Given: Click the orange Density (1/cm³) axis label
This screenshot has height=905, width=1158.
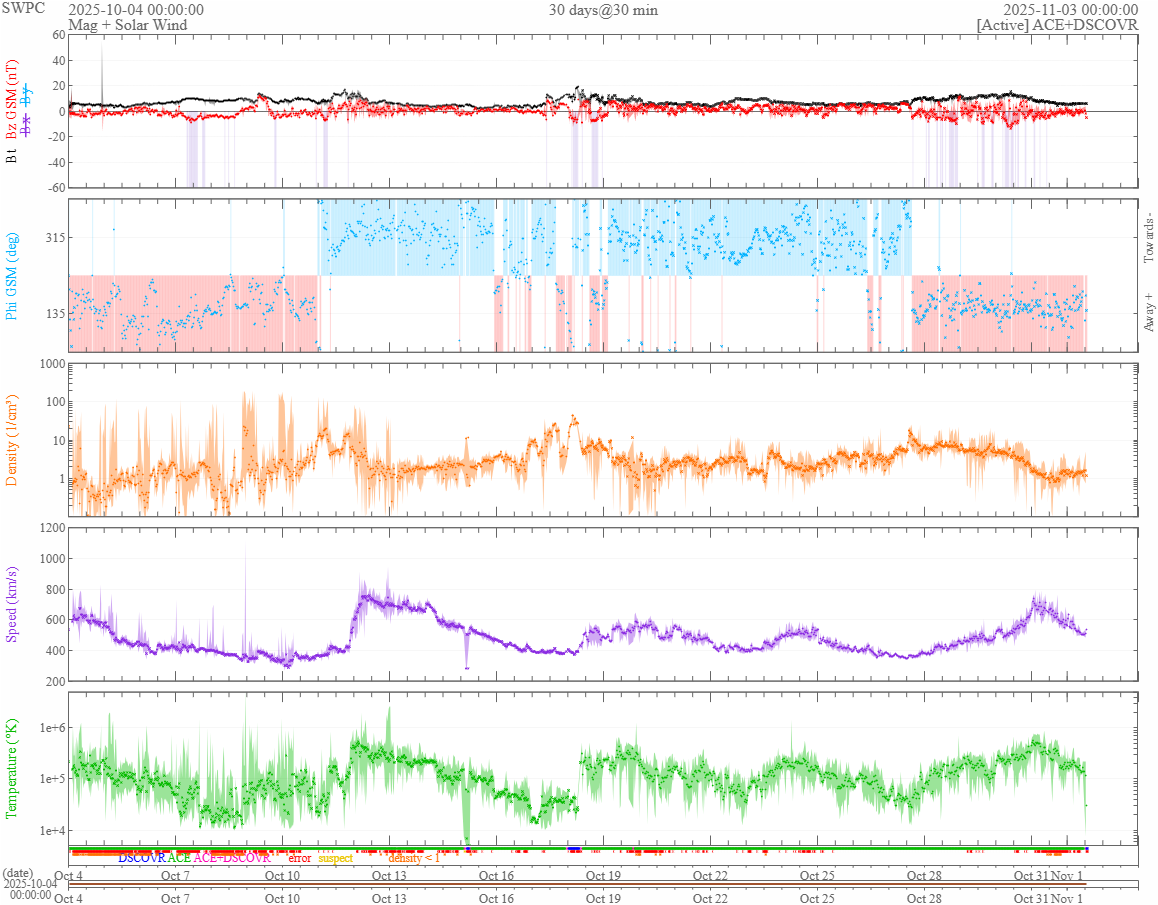Looking at the screenshot, I should click(12, 439).
